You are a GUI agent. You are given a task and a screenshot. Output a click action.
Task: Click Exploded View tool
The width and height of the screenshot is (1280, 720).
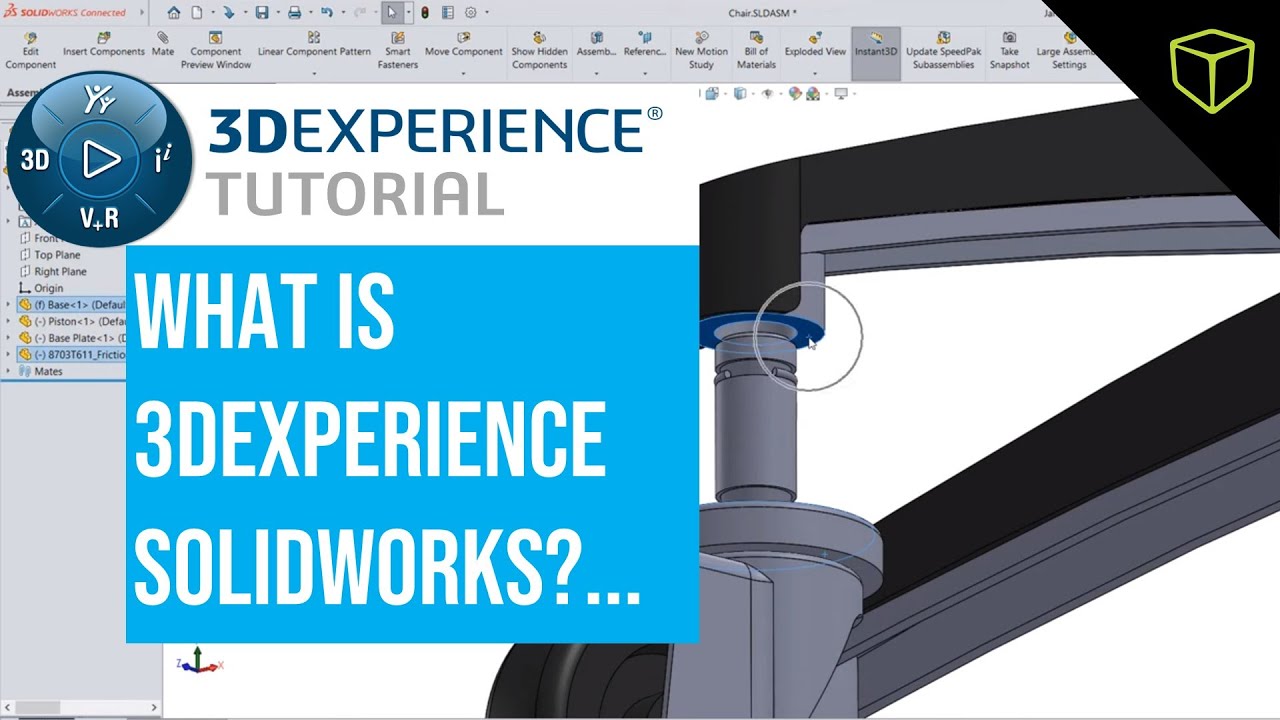815,45
